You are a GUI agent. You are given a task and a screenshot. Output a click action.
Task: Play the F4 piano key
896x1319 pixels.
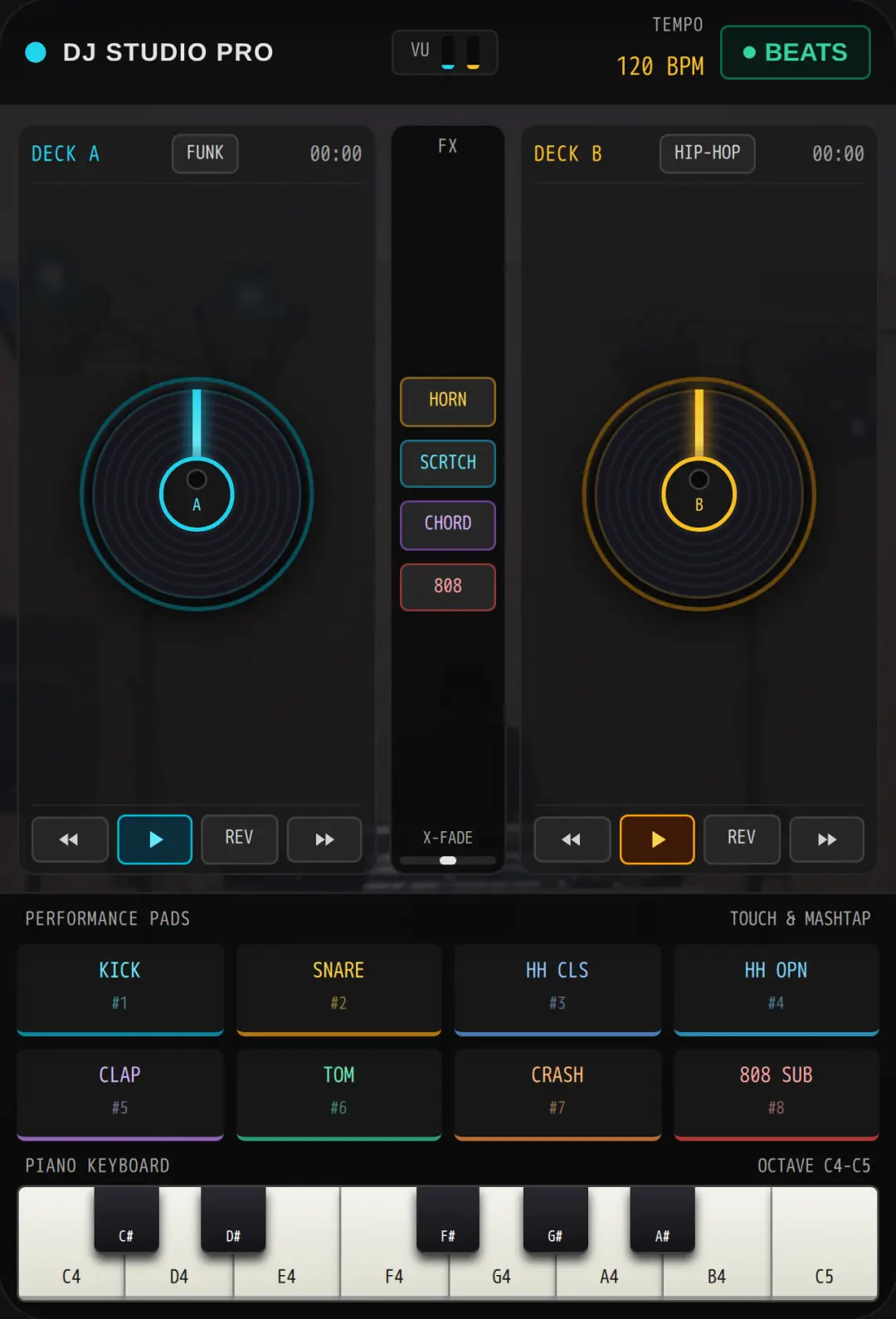click(394, 1276)
